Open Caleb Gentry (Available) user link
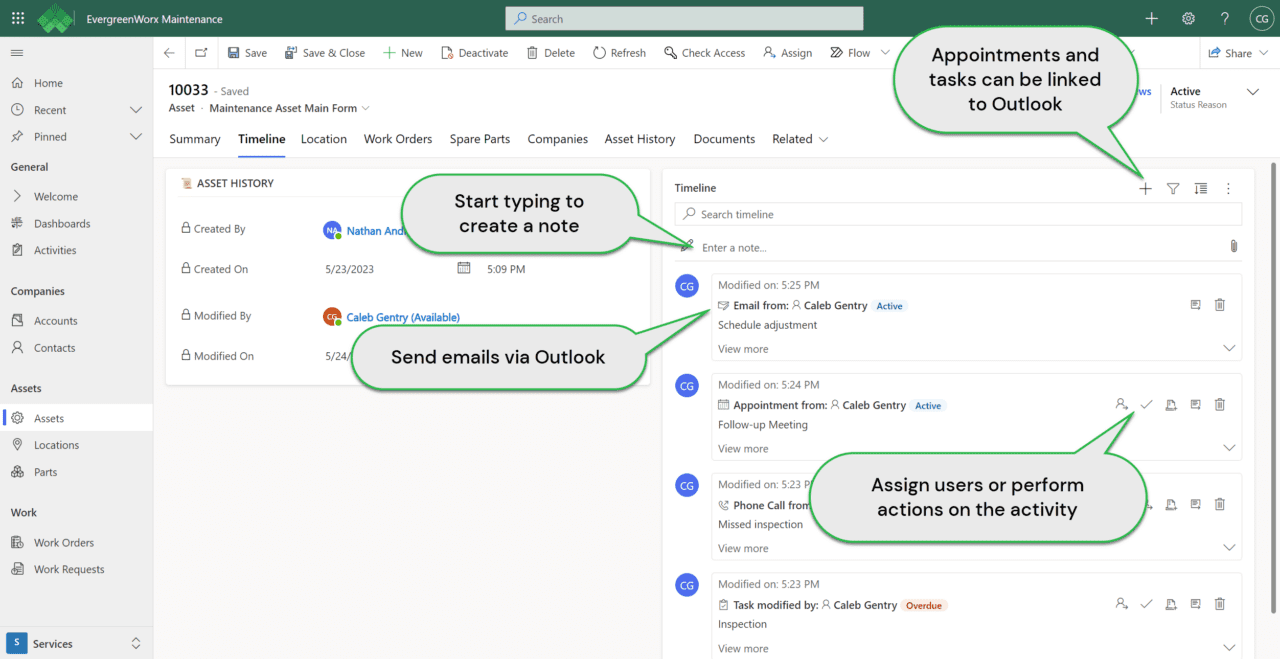 [403, 317]
